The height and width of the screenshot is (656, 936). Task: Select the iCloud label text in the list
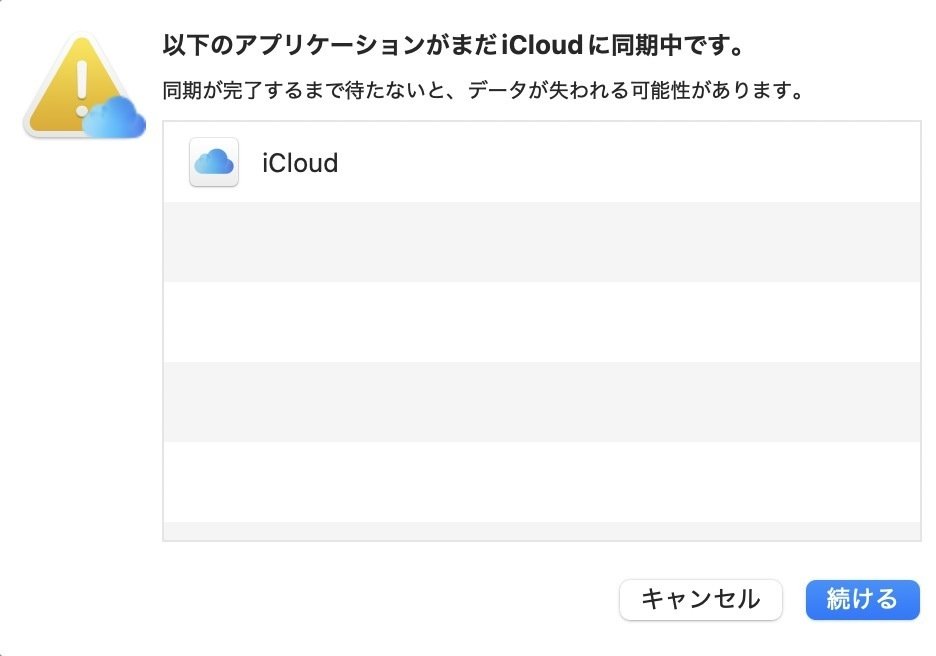point(300,162)
